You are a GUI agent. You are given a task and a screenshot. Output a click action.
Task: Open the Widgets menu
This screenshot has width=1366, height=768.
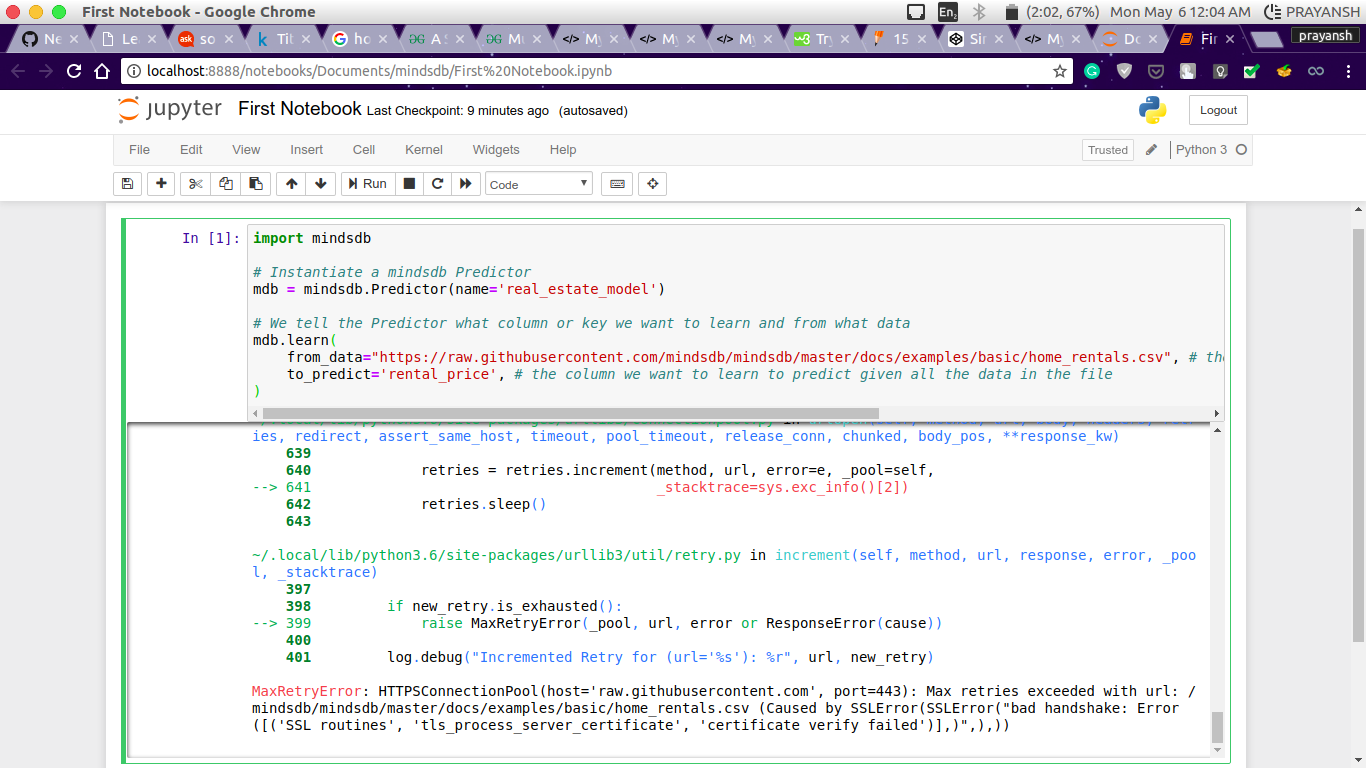tap(496, 150)
